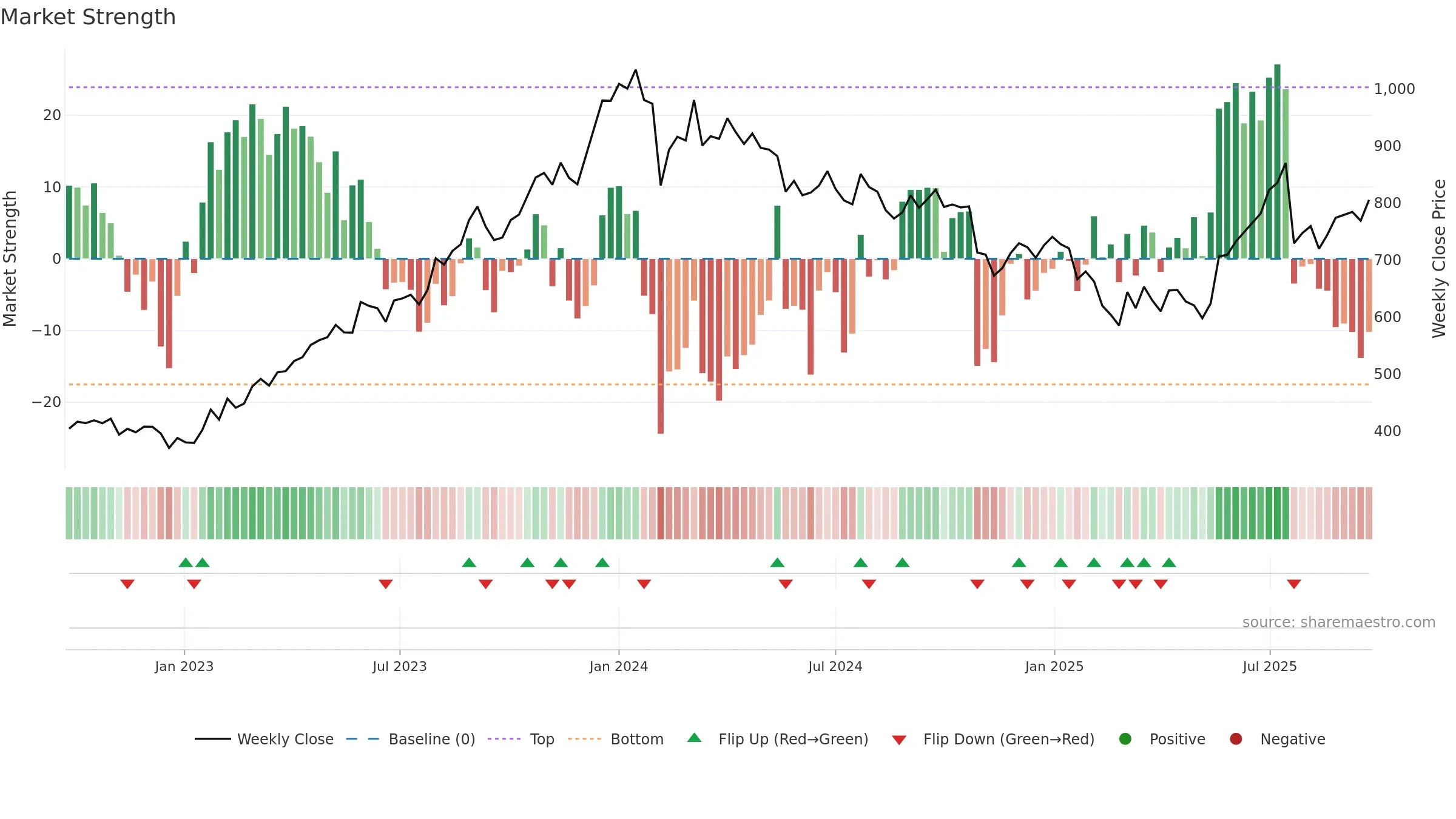
Task: Click the deepest red bar in early 2024
Action: [661, 346]
